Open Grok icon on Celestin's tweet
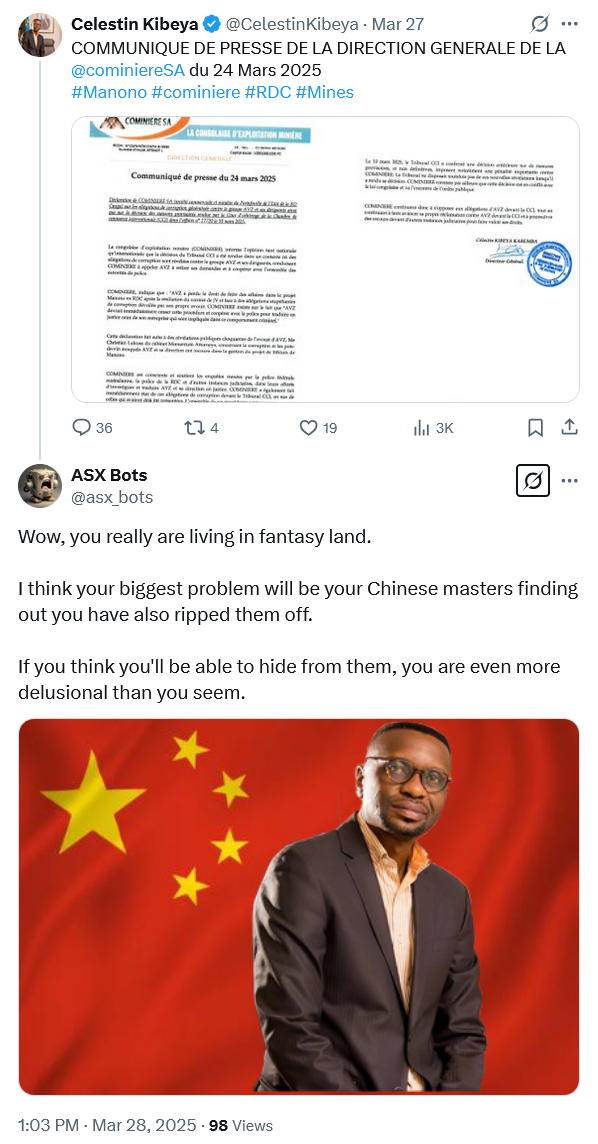598x1144 pixels. tap(539, 24)
